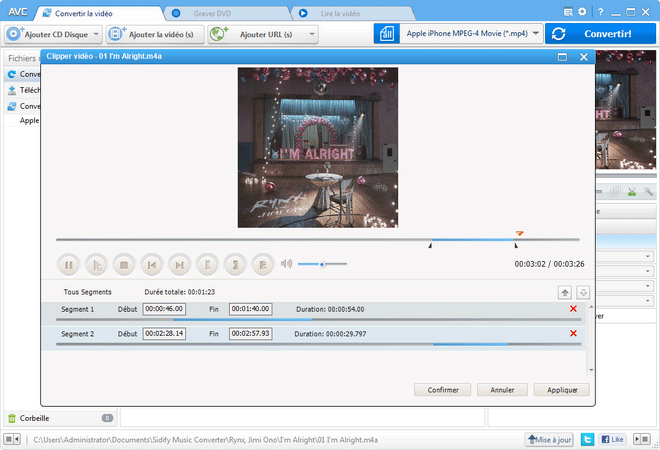660x450 pixels.
Task: Move the selected segment up
Action: point(564,292)
